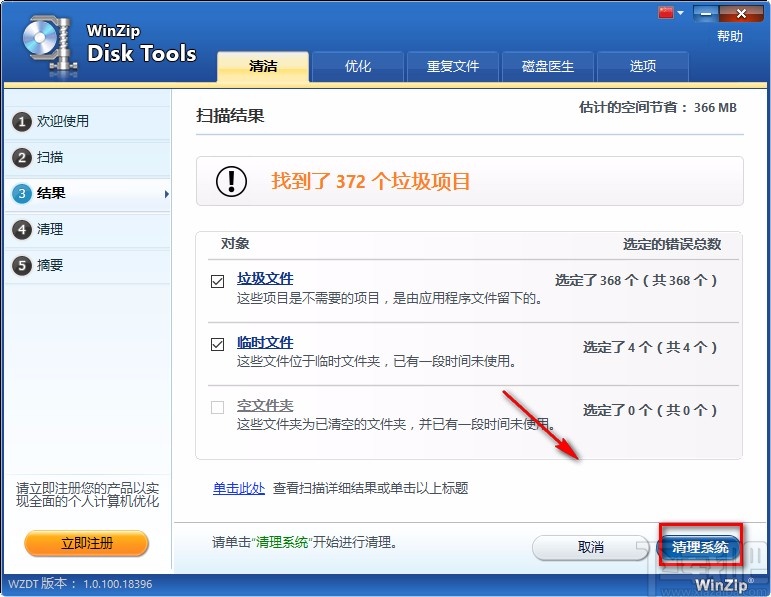Click the text 找到了 372 个垃圾项目
The width and height of the screenshot is (771, 597).
[371, 181]
